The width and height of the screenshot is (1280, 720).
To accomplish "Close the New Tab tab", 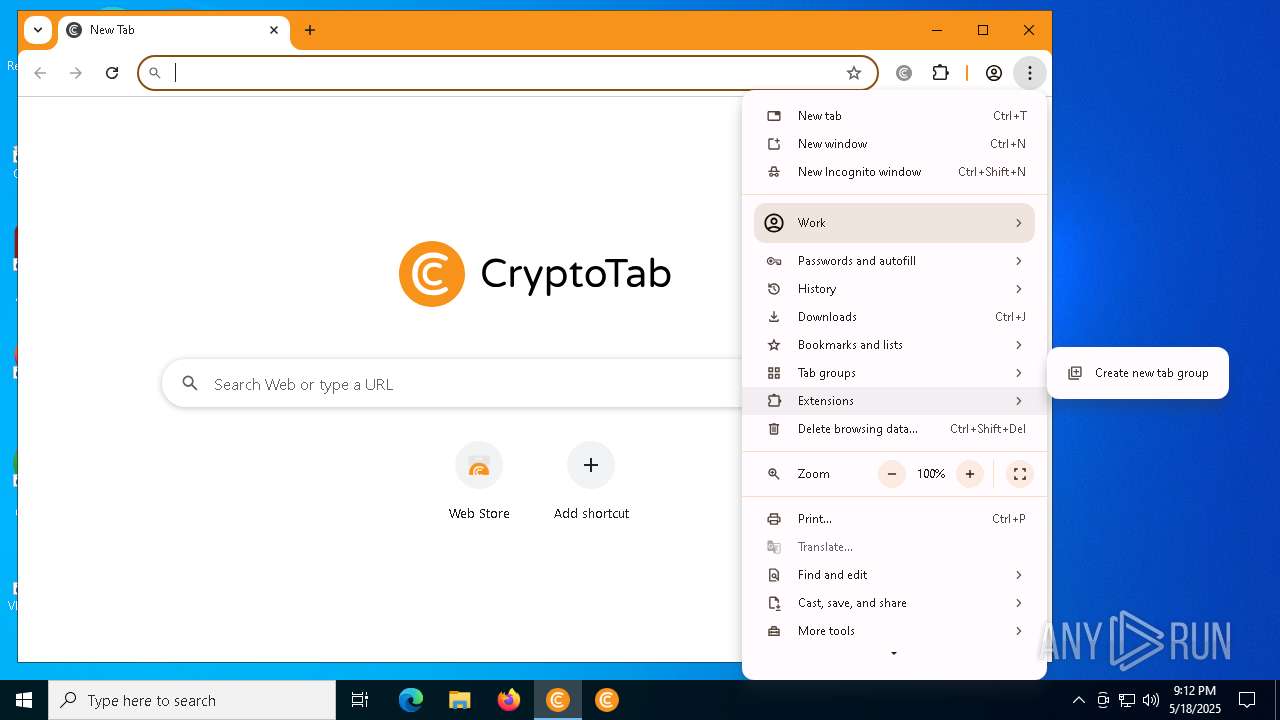I will click(274, 30).
